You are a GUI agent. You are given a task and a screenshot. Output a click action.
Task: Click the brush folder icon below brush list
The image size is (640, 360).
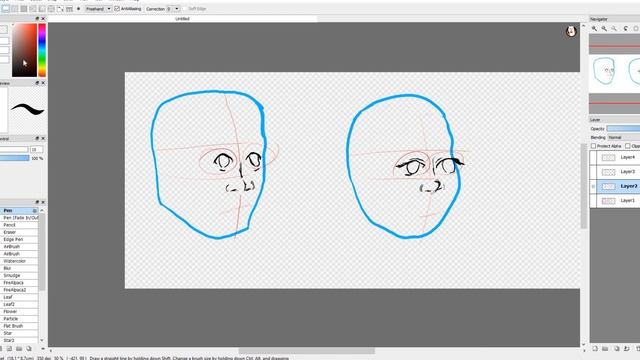click(x=19, y=349)
